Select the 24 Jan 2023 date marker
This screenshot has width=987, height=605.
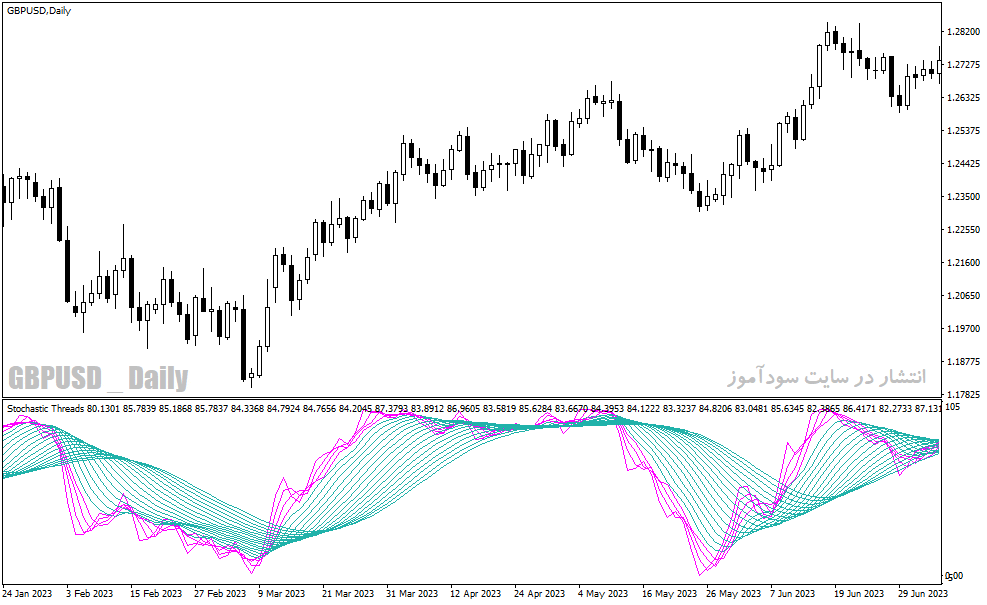[27, 594]
